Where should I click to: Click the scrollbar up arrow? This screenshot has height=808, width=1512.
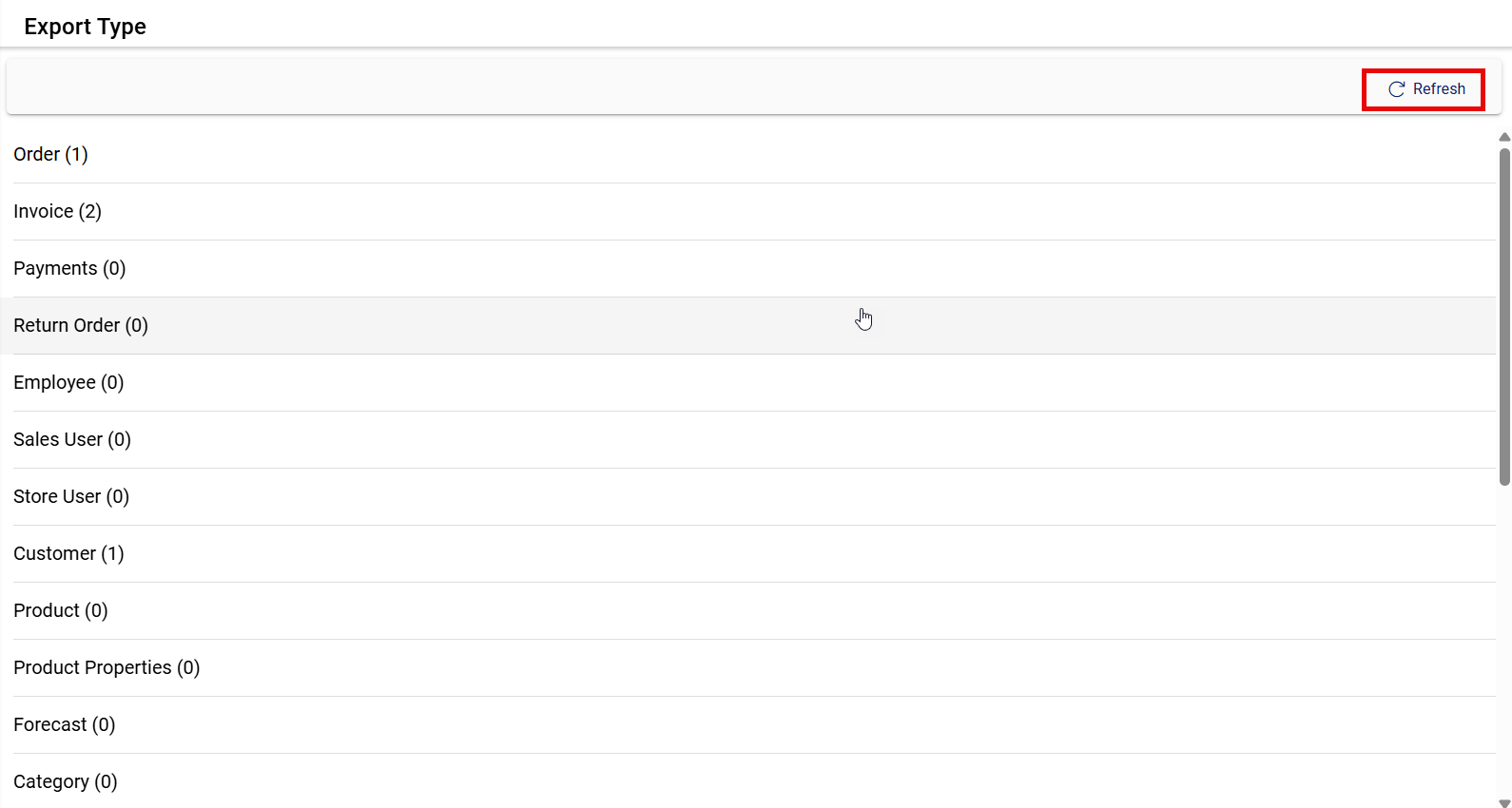click(1504, 137)
